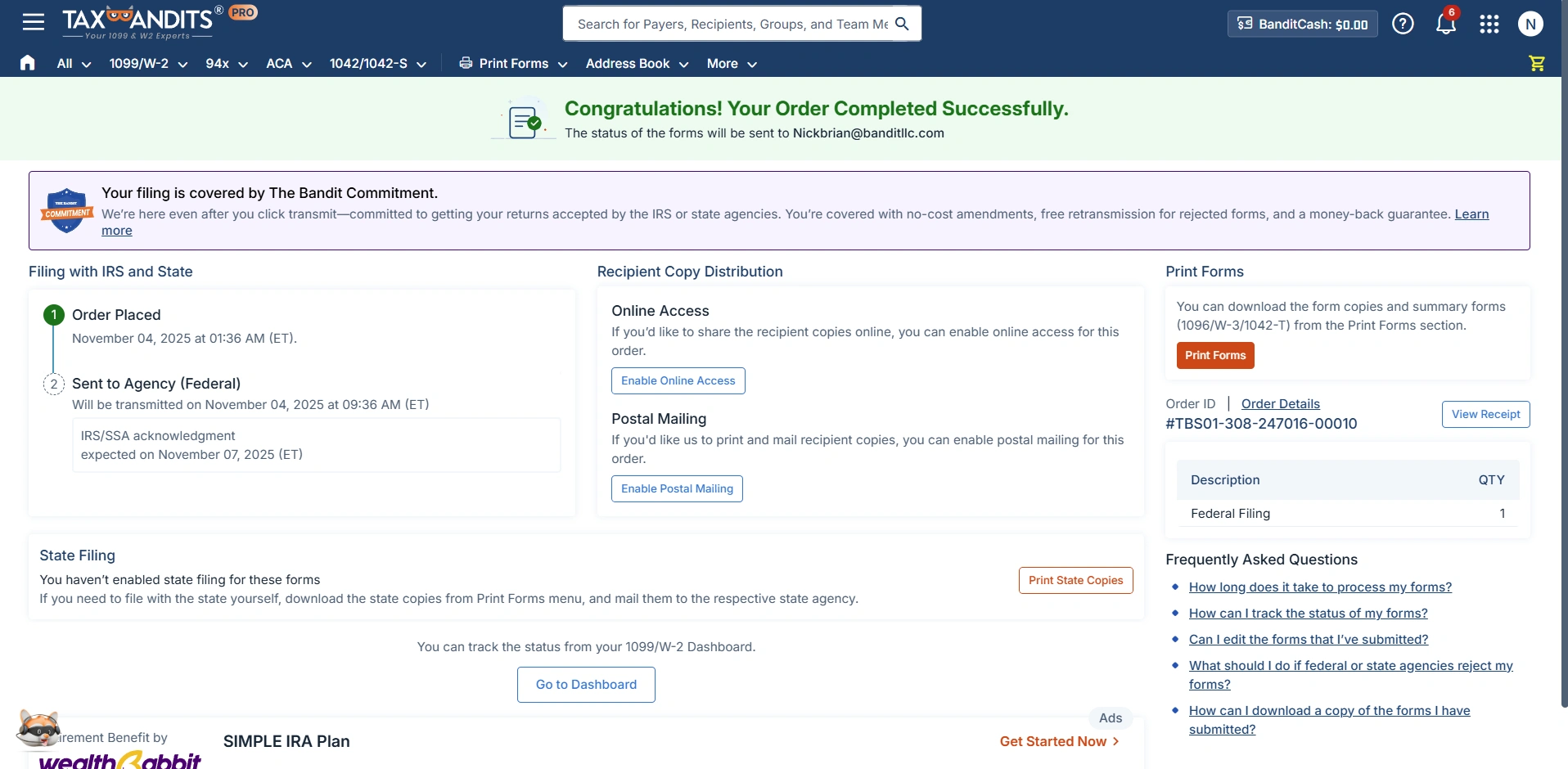Enable Online Access for recipient copies
The height and width of the screenshot is (769, 1568).
pyautogui.click(x=678, y=380)
